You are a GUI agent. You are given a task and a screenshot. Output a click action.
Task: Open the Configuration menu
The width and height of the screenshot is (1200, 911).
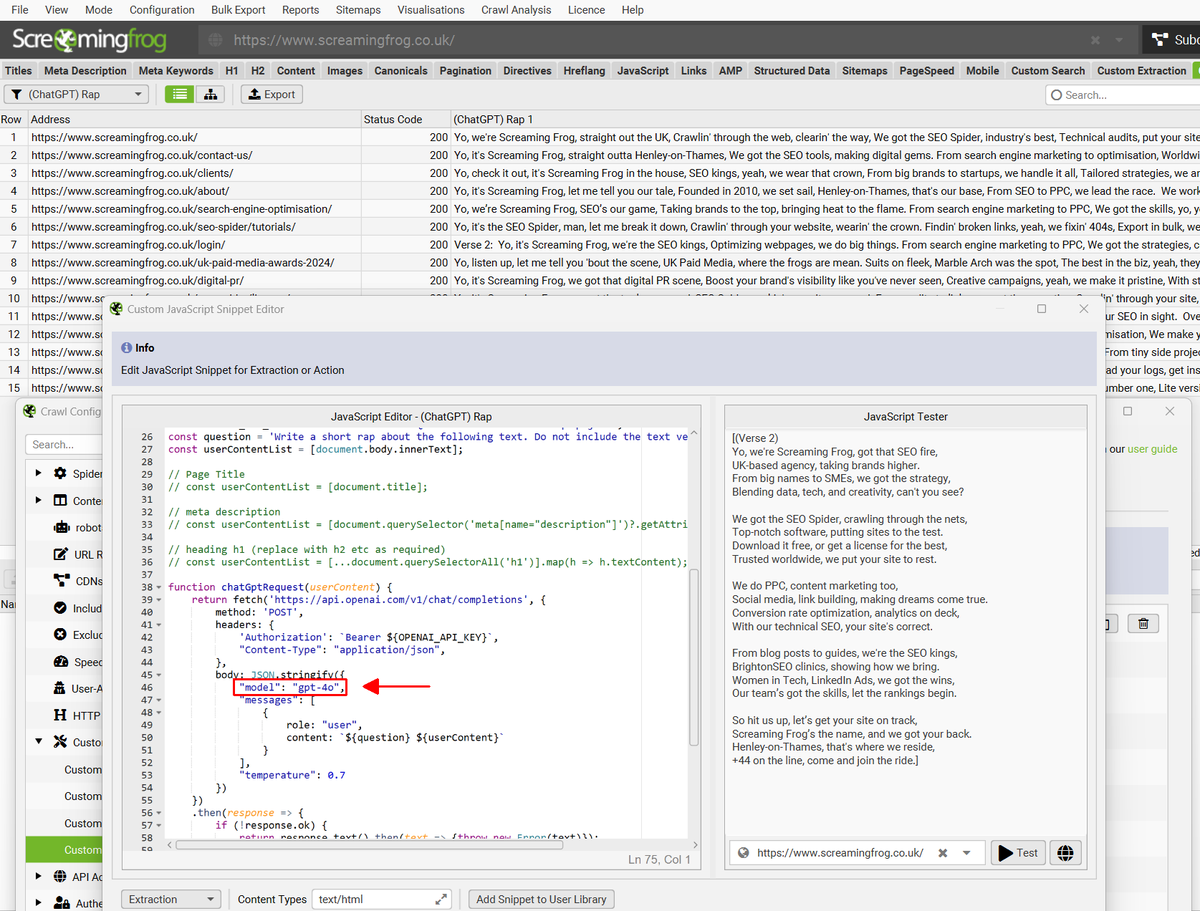click(162, 10)
